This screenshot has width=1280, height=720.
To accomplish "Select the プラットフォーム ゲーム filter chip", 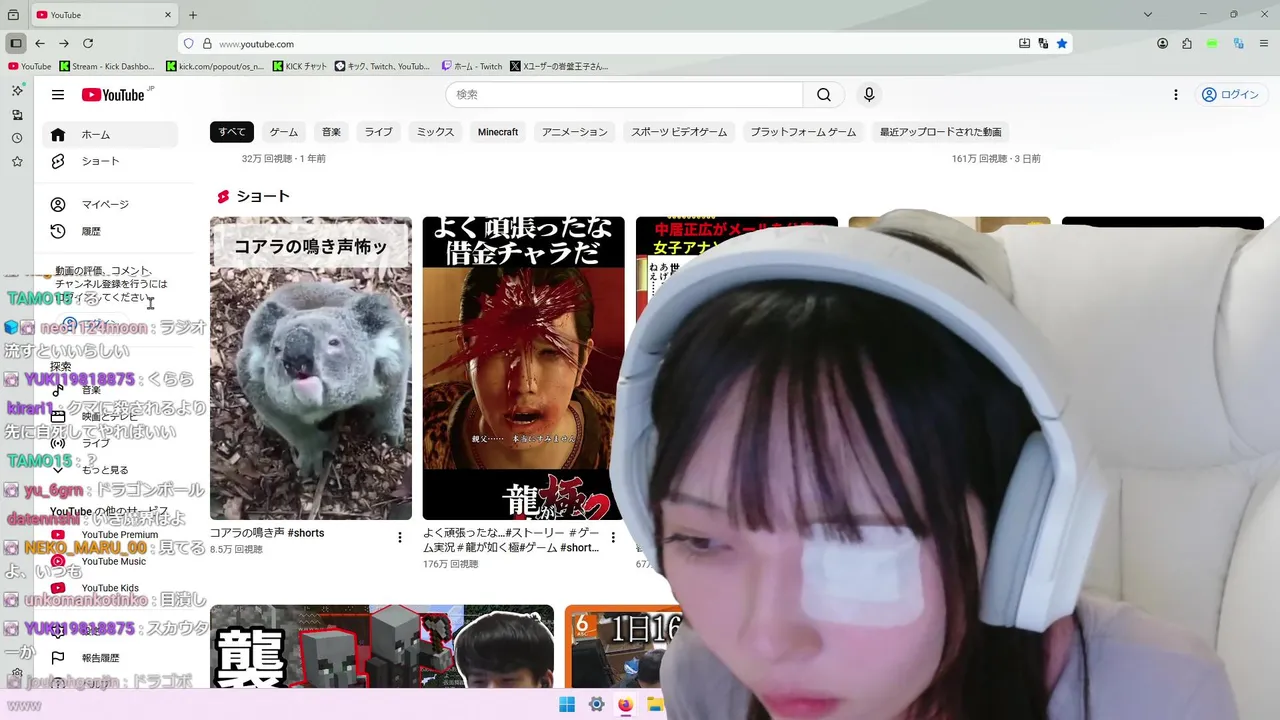I will coord(803,132).
